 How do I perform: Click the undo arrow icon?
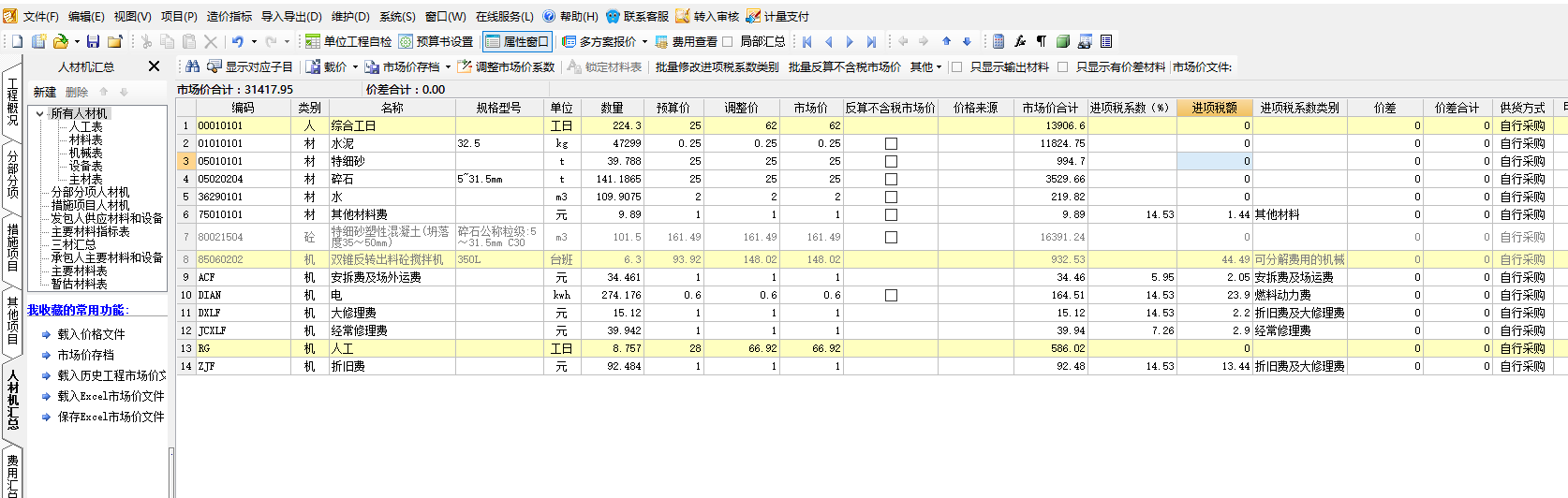[238, 41]
